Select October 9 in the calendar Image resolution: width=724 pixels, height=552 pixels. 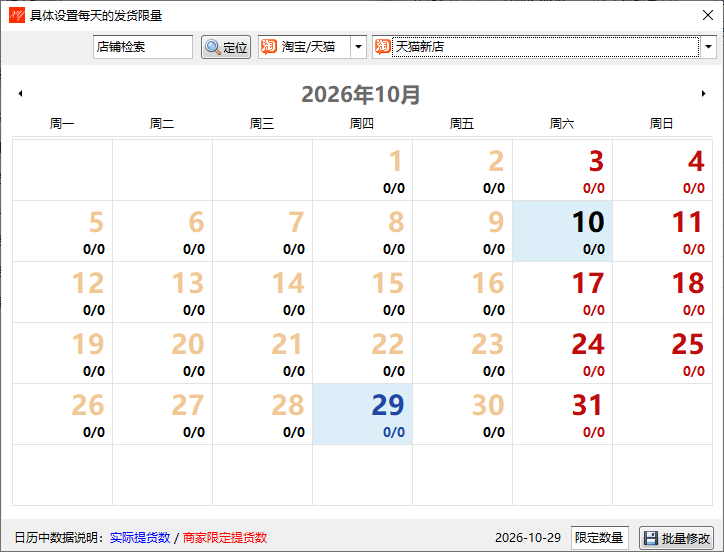click(463, 231)
